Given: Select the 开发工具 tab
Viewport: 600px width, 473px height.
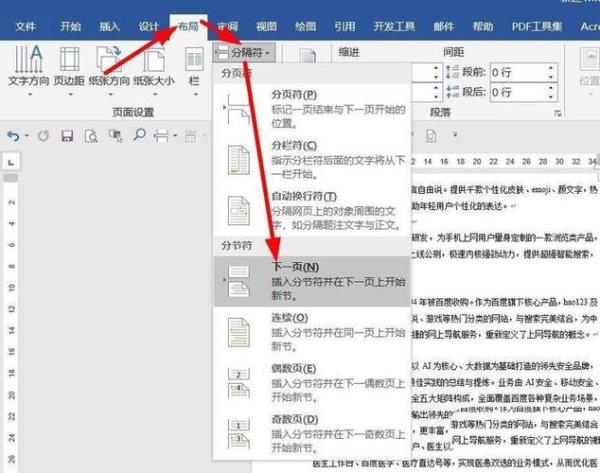Looking at the screenshot, I should tap(394, 26).
